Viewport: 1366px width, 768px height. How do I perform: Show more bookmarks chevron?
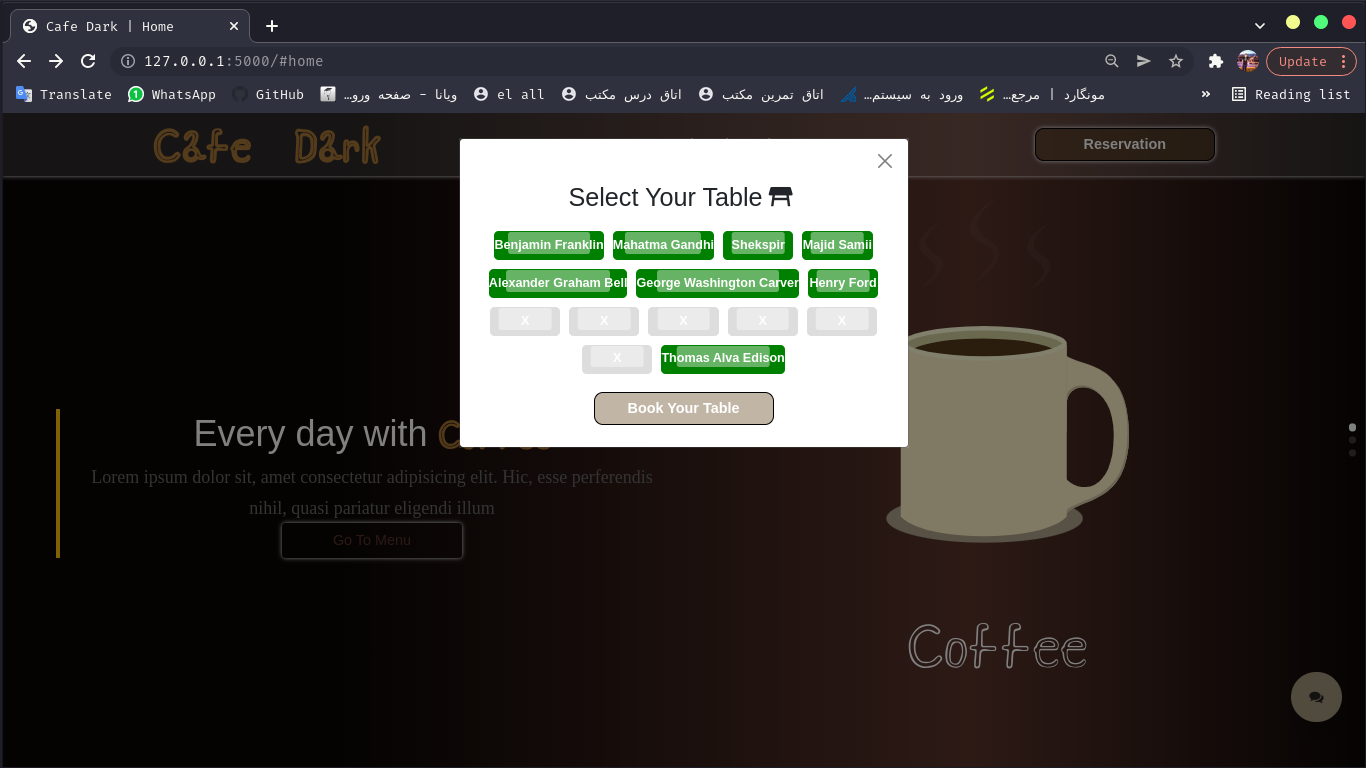click(x=1206, y=94)
